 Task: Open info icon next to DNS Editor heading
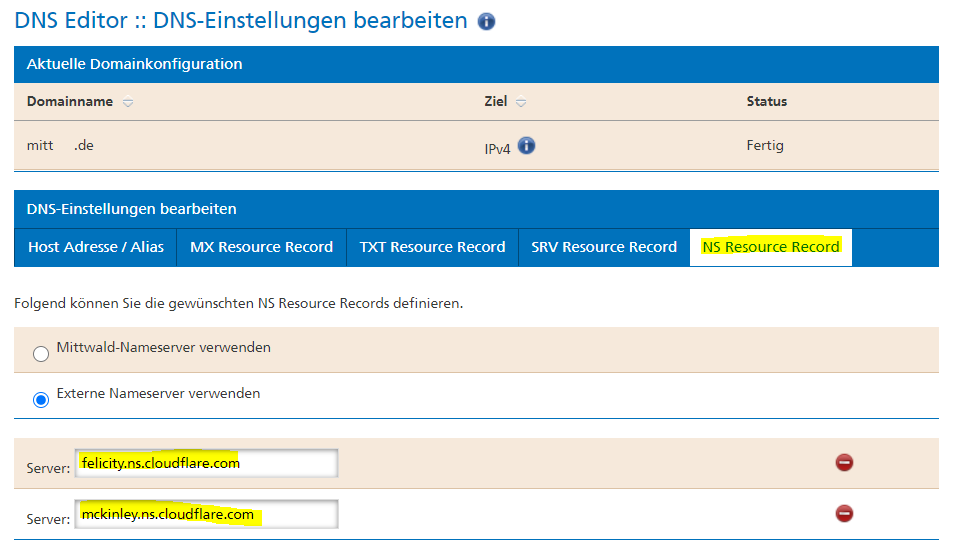[x=486, y=22]
